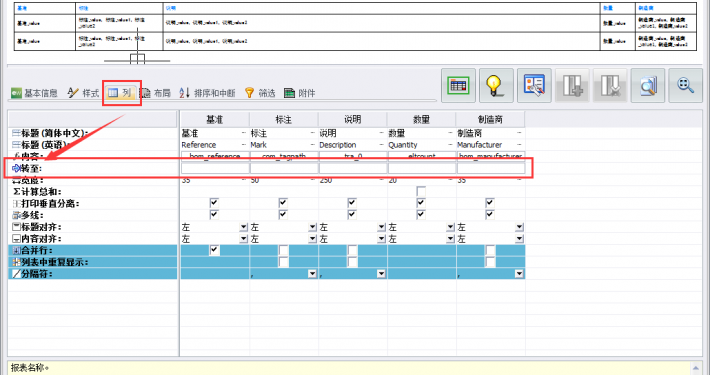710x375 pixels.
Task: Open the 布局 tab
Action: click(x=155, y=93)
